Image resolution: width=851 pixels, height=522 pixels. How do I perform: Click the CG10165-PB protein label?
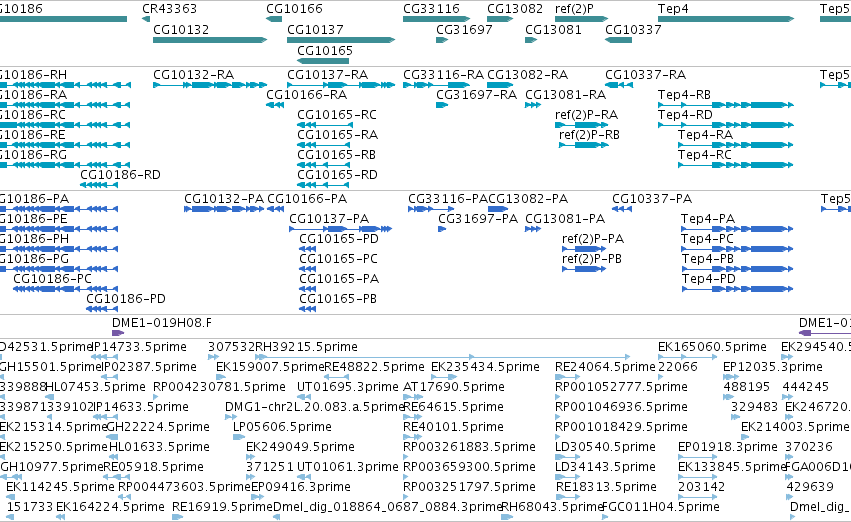coord(338,298)
